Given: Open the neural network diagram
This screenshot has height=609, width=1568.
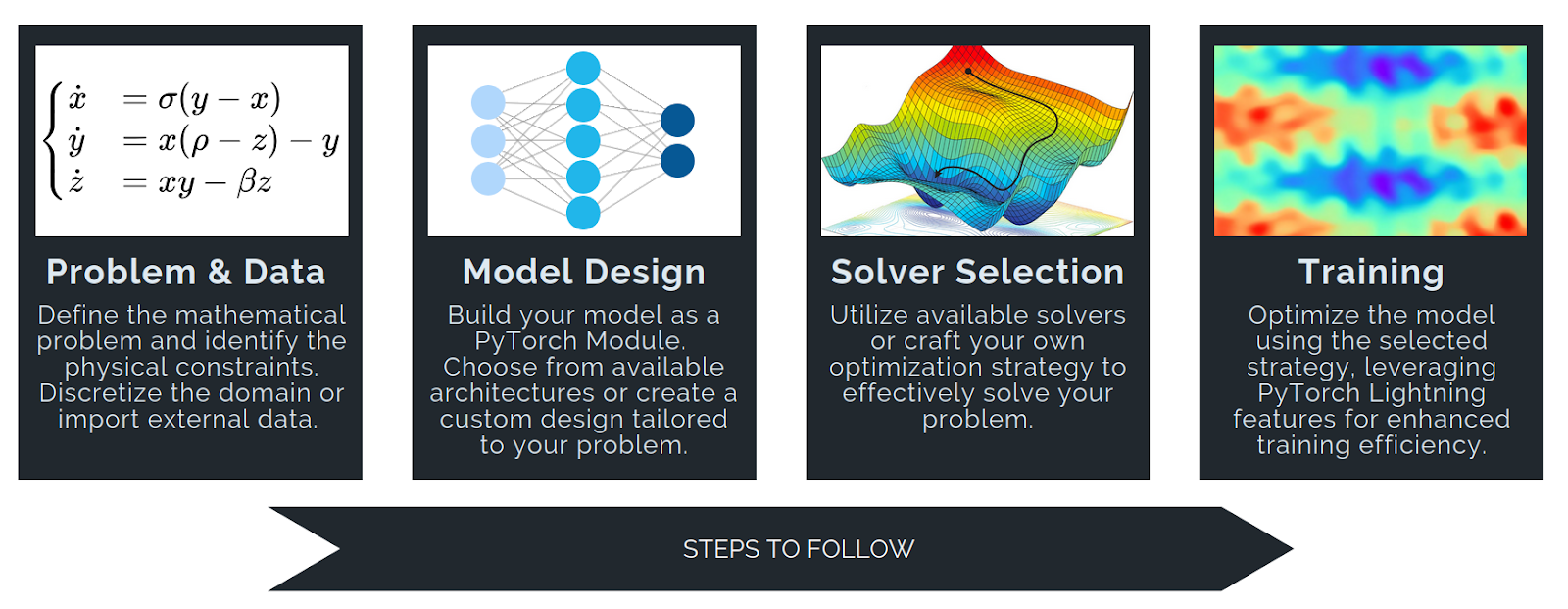Looking at the screenshot, I should pyautogui.click(x=584, y=140).
